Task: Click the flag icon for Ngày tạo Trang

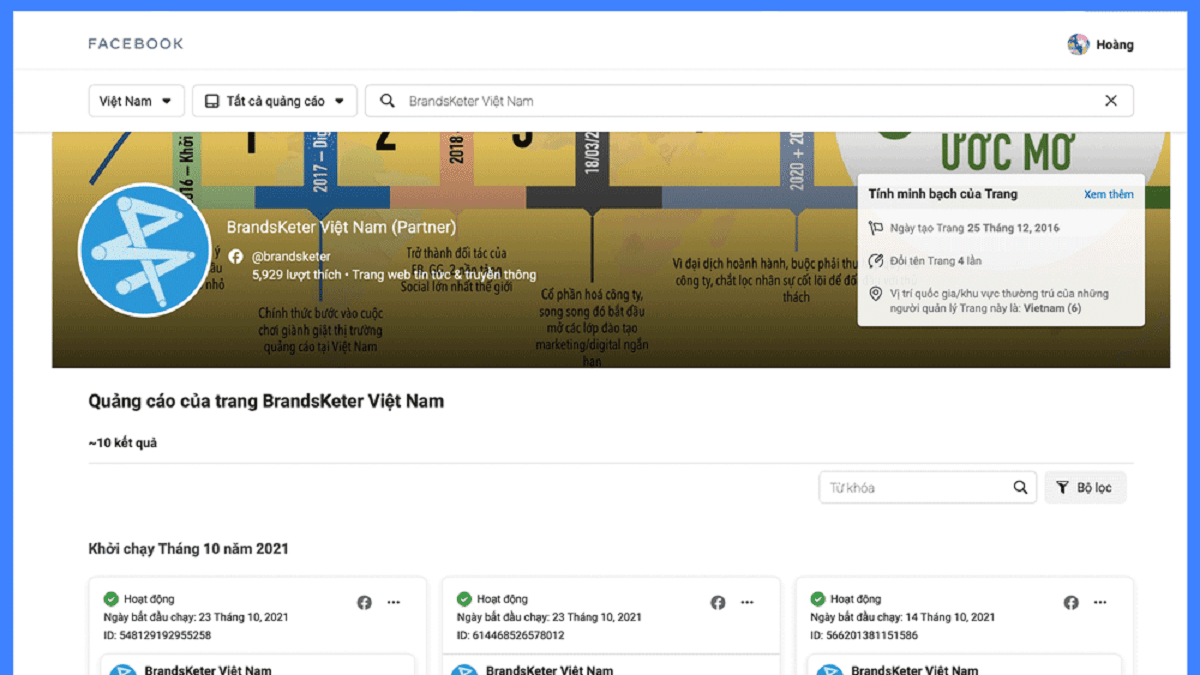Action: [876, 228]
